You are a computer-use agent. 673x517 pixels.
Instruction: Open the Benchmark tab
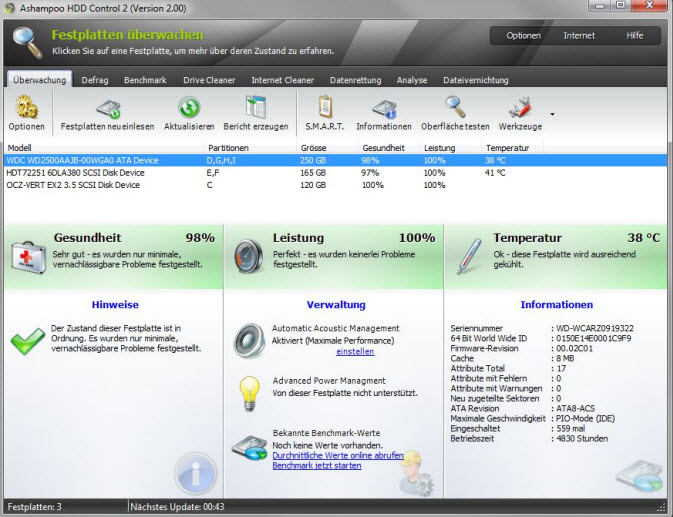click(x=145, y=80)
